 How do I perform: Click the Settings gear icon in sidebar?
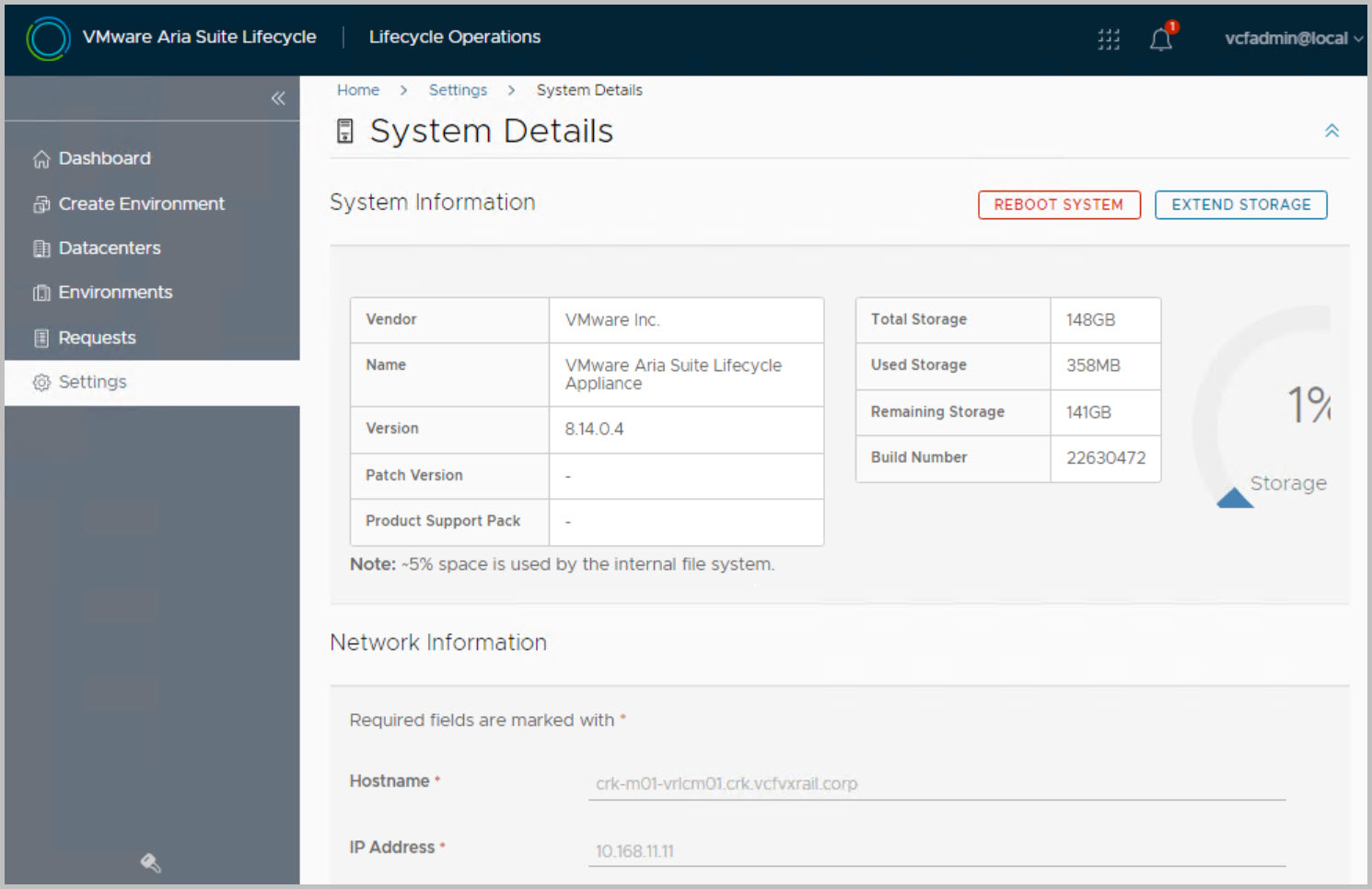pos(41,383)
